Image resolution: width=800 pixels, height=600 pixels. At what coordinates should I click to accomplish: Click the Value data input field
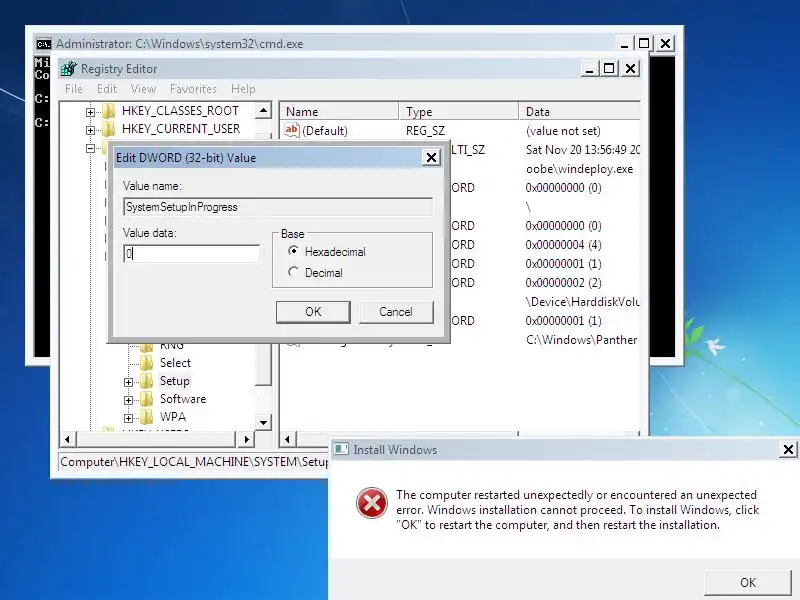pyautogui.click(x=191, y=254)
